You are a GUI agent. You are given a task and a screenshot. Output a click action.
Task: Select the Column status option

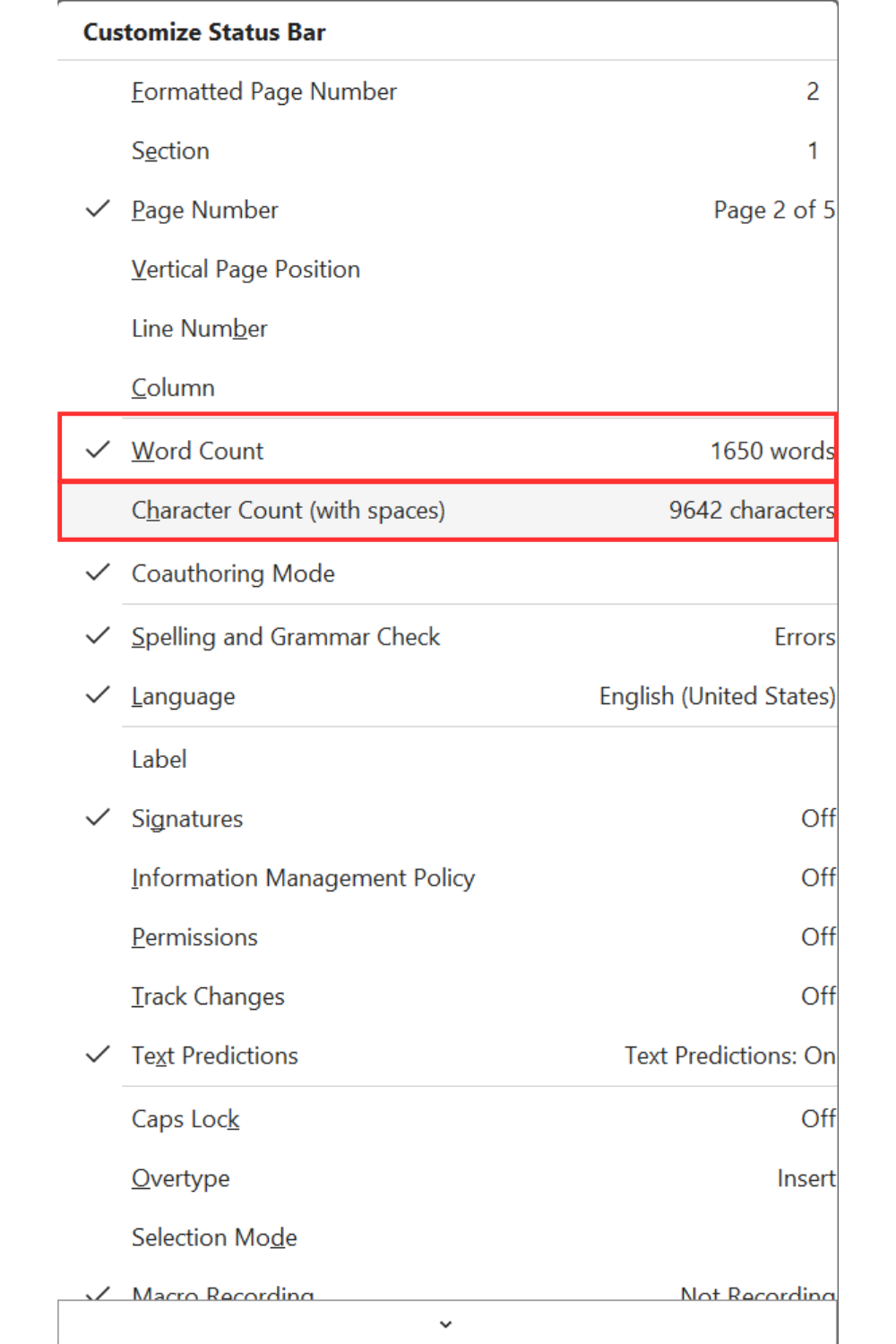pyautogui.click(x=447, y=387)
